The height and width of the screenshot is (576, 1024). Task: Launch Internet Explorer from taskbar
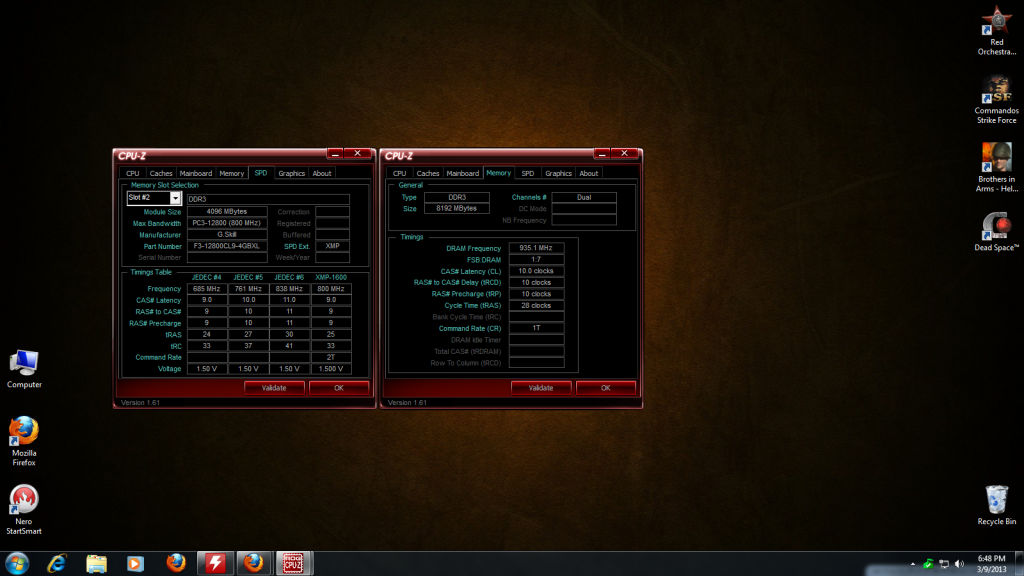click(57, 563)
